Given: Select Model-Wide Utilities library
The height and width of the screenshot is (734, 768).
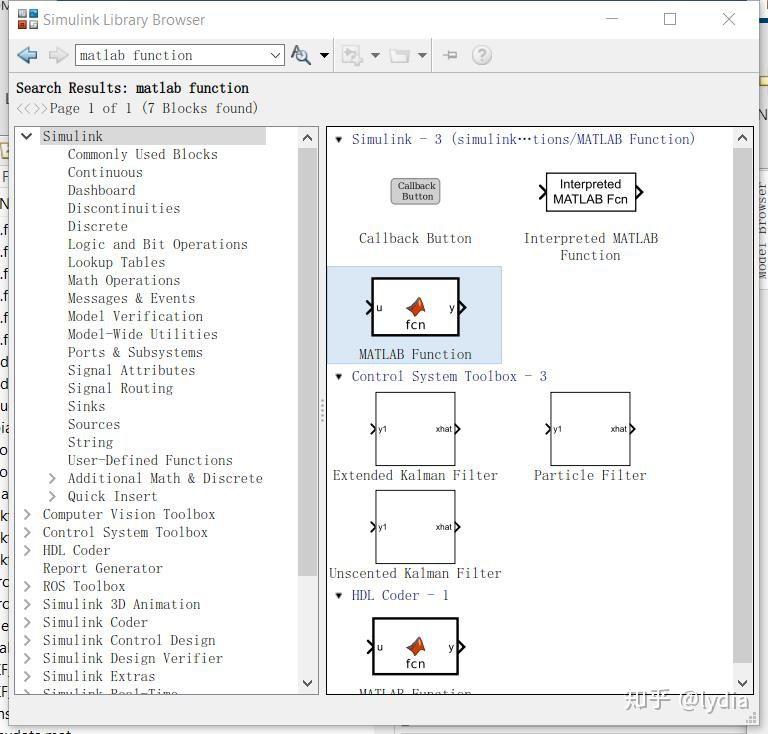Looking at the screenshot, I should 143,334.
